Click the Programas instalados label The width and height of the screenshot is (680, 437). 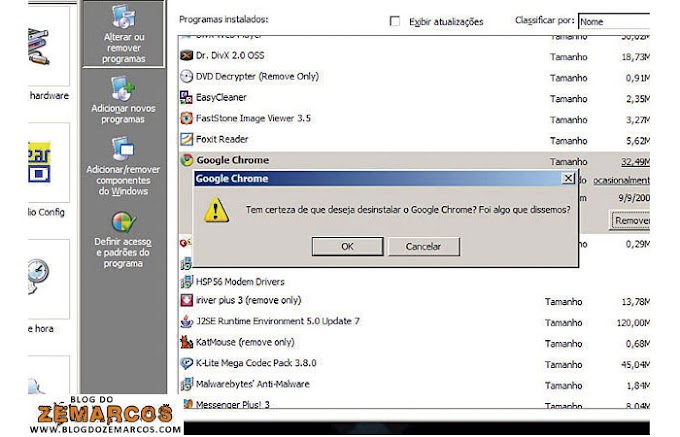[x=224, y=20]
